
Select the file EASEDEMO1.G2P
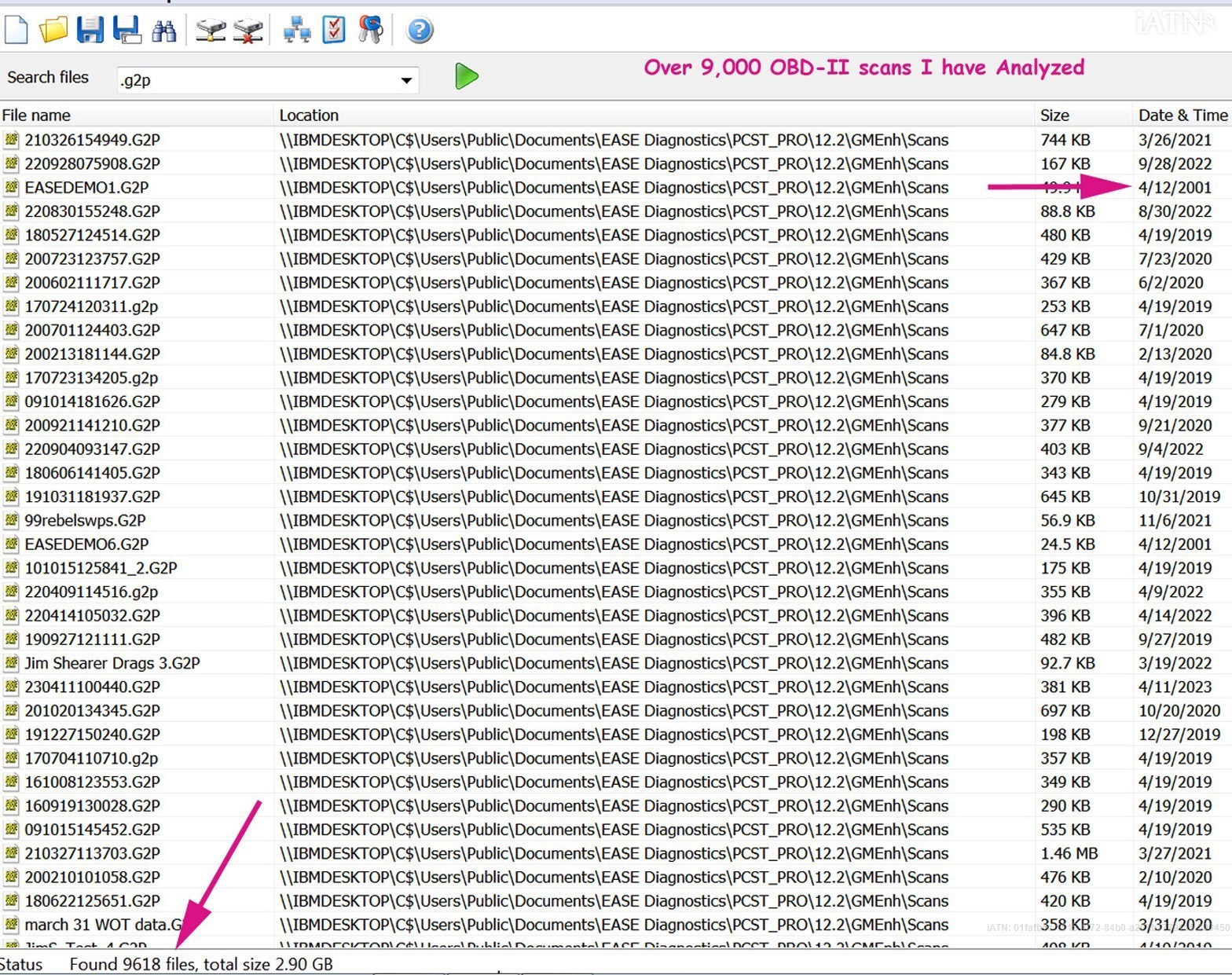pyautogui.click(x=86, y=188)
